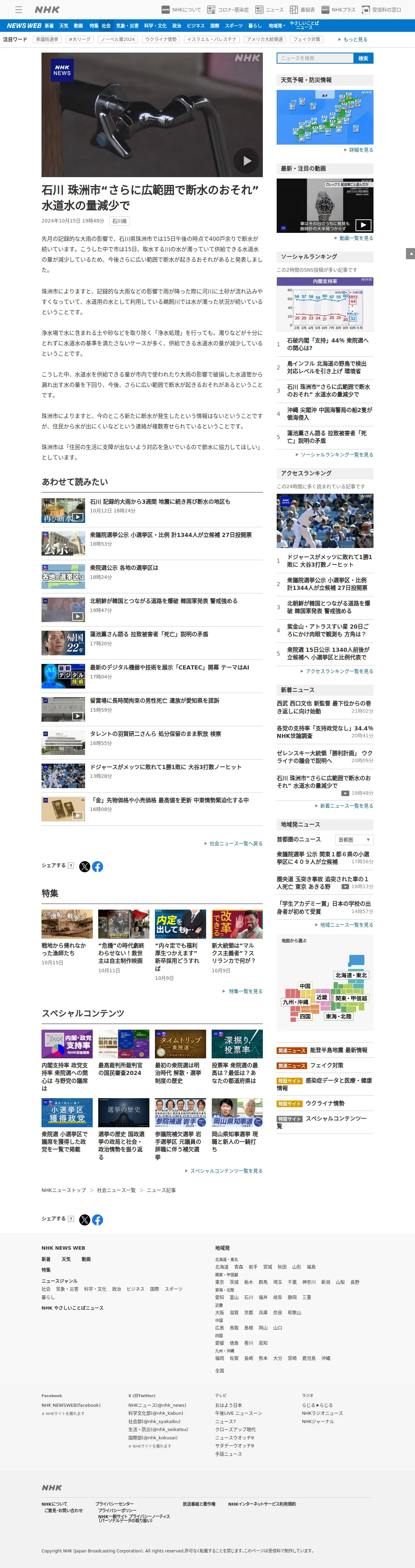Select the 気象・災害 navigation tab
The height and width of the screenshot is (1568, 415).
127,26
